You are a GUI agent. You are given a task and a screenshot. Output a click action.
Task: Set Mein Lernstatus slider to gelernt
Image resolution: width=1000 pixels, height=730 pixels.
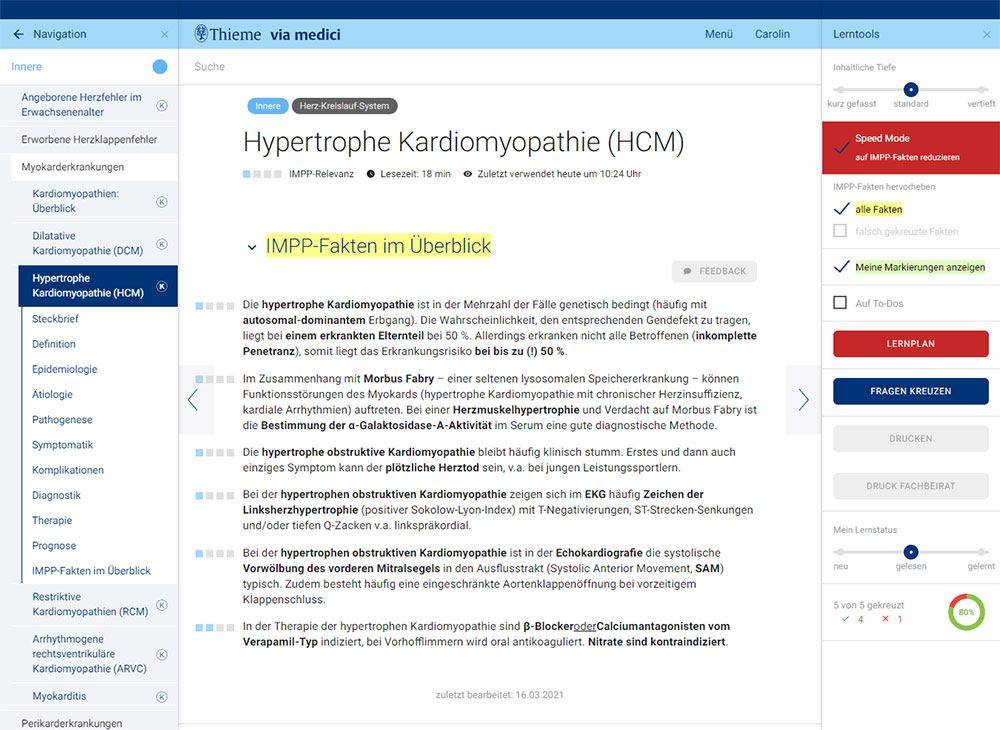pyautogui.click(x=982, y=551)
